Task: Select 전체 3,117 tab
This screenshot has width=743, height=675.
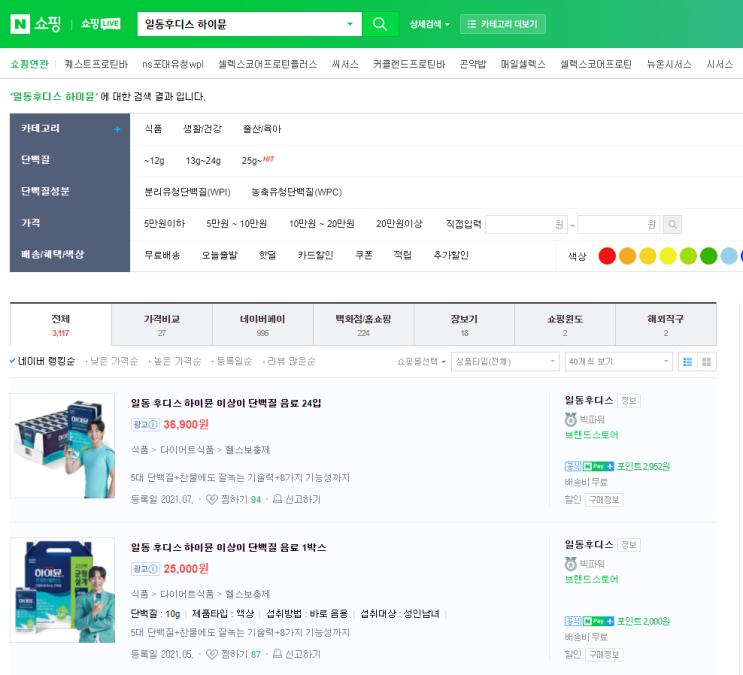Action: (x=61, y=325)
